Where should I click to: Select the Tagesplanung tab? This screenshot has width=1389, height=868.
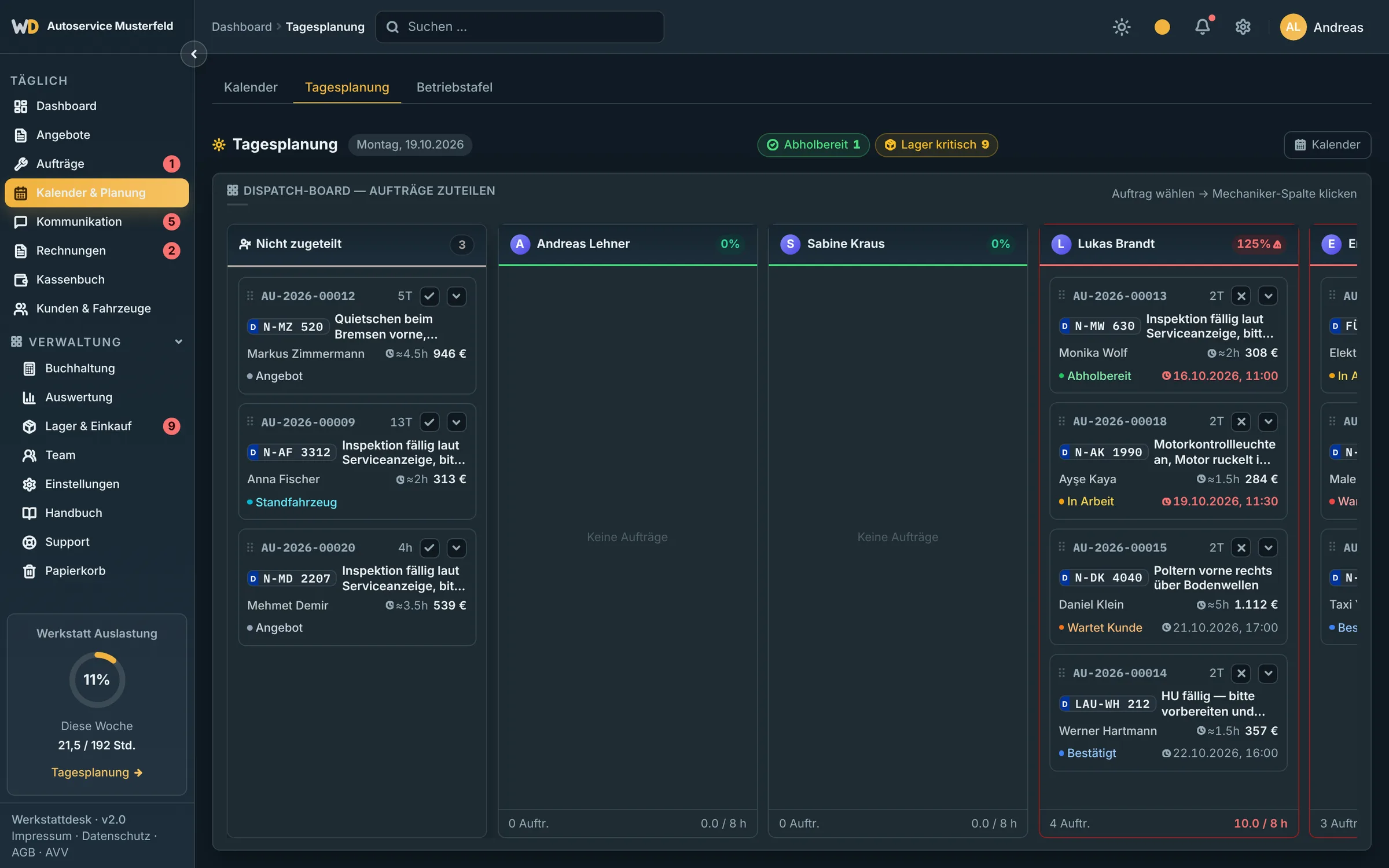coord(347,87)
